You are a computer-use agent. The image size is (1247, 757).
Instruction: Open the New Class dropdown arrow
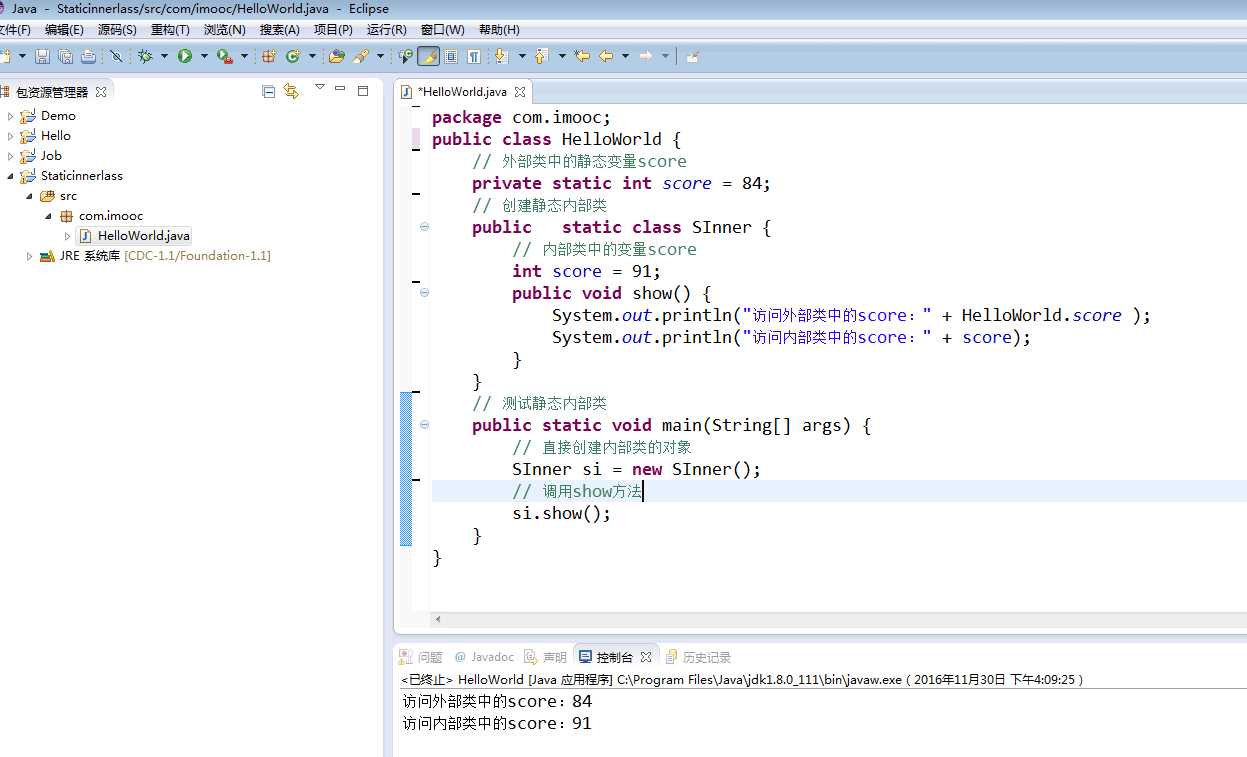point(312,57)
